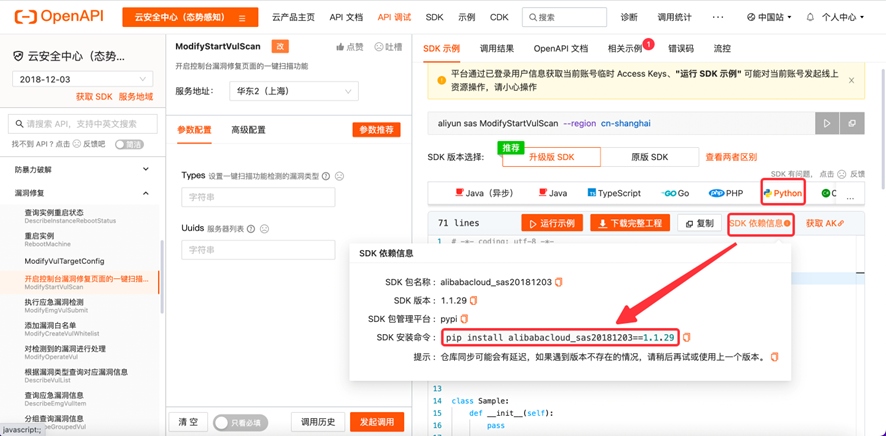Open the API 文档 nav item
The height and width of the screenshot is (436, 886).
tap(346, 18)
